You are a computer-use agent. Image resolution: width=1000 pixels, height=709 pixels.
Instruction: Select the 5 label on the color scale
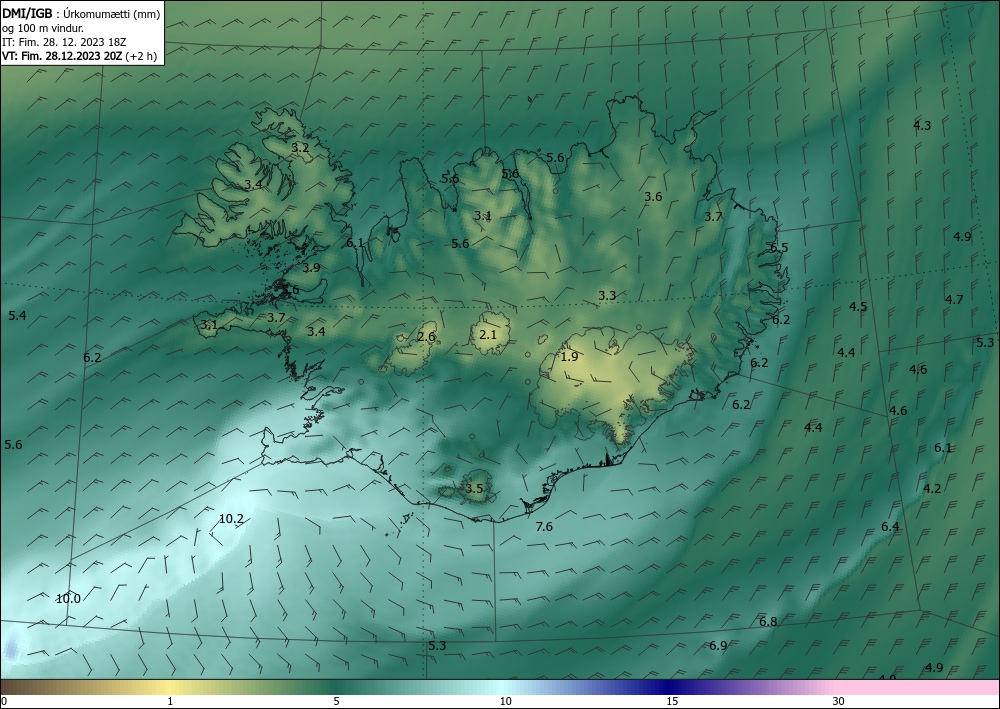pyautogui.click(x=336, y=701)
